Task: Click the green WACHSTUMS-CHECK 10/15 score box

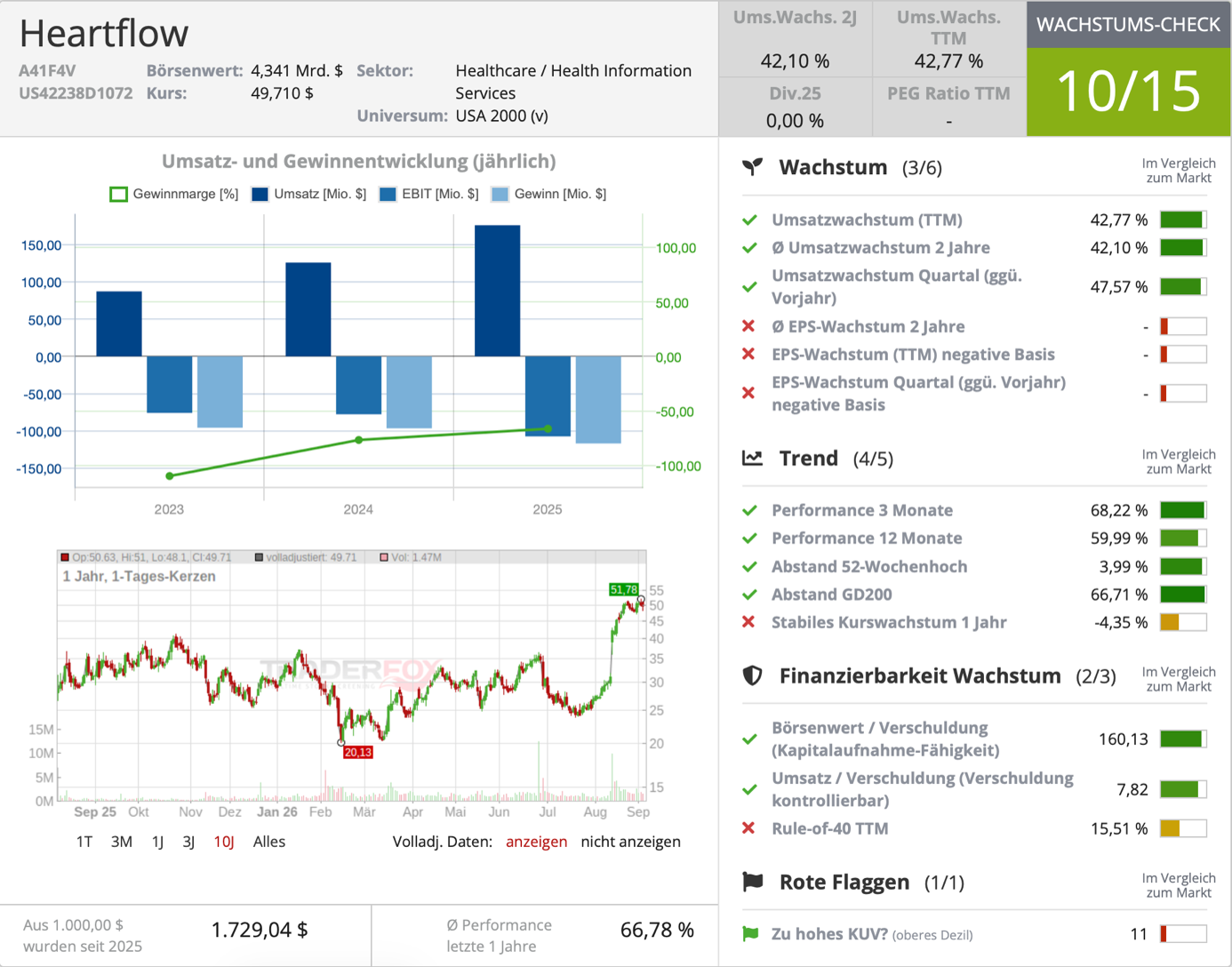Action: pyautogui.click(x=1129, y=91)
